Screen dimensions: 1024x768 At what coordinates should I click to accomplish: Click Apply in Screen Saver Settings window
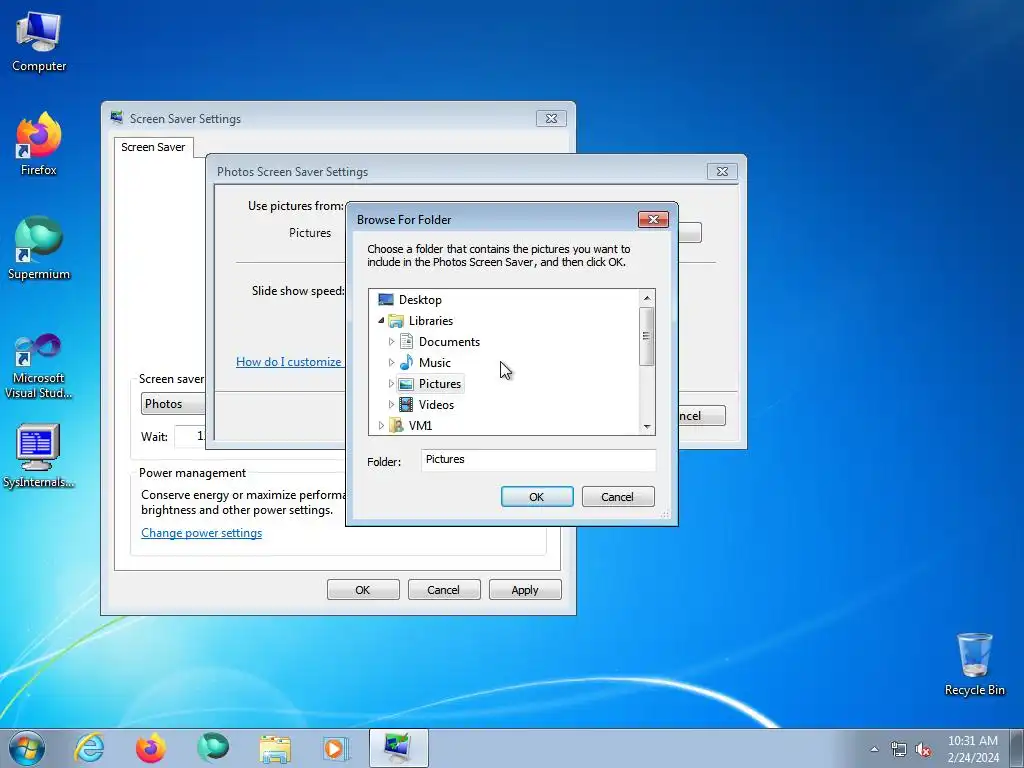[525, 590]
